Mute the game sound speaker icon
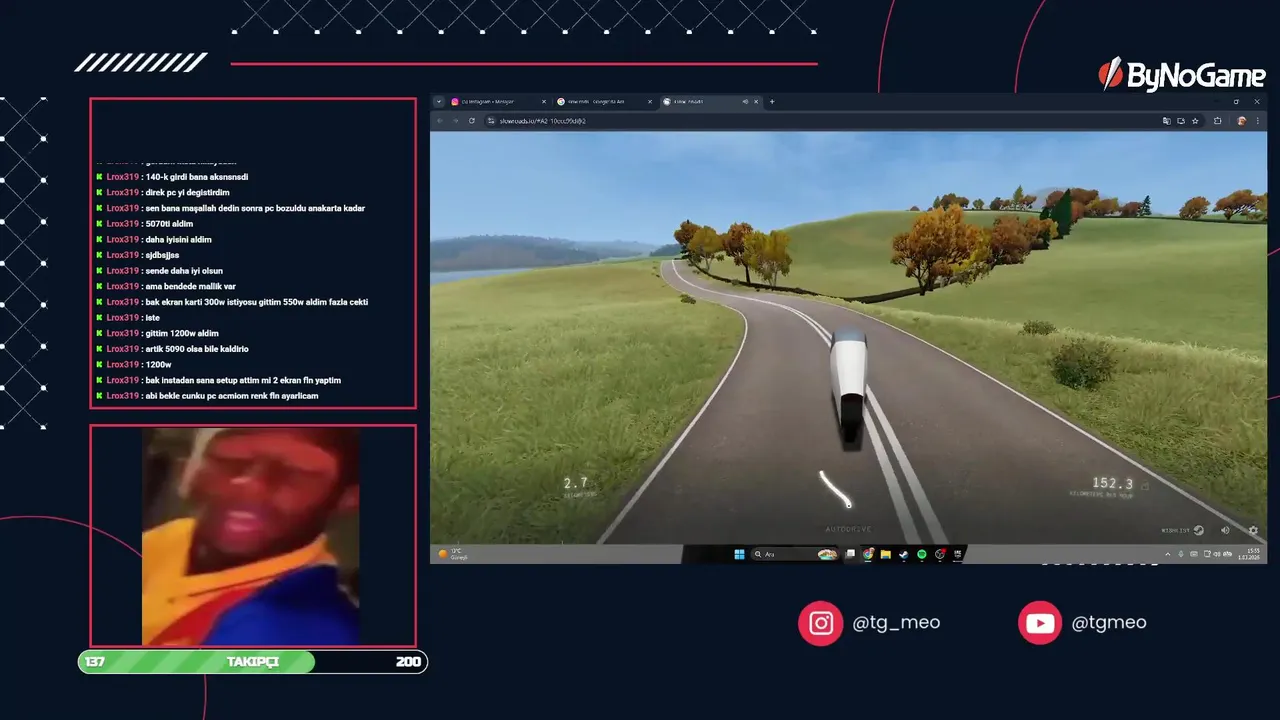Screen dimensions: 1280x720 pyautogui.click(x=1225, y=530)
